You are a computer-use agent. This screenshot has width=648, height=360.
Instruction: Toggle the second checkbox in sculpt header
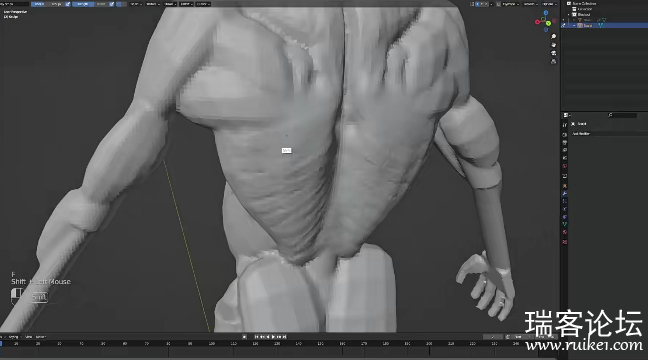pos(112,4)
